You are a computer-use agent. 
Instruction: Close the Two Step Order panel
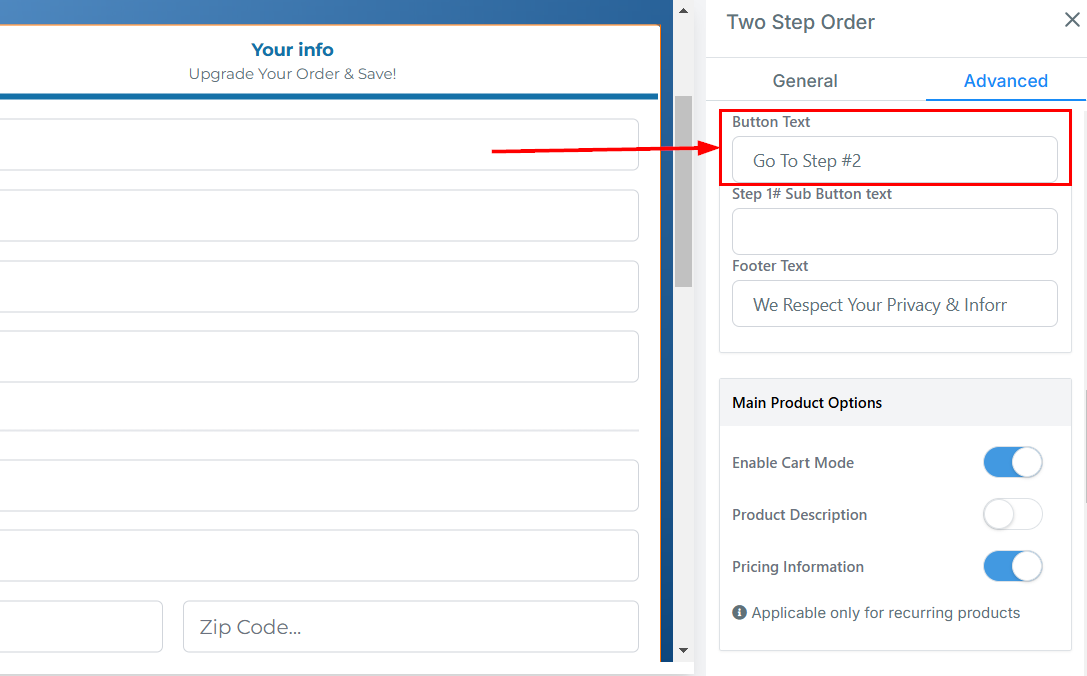[1072, 21]
